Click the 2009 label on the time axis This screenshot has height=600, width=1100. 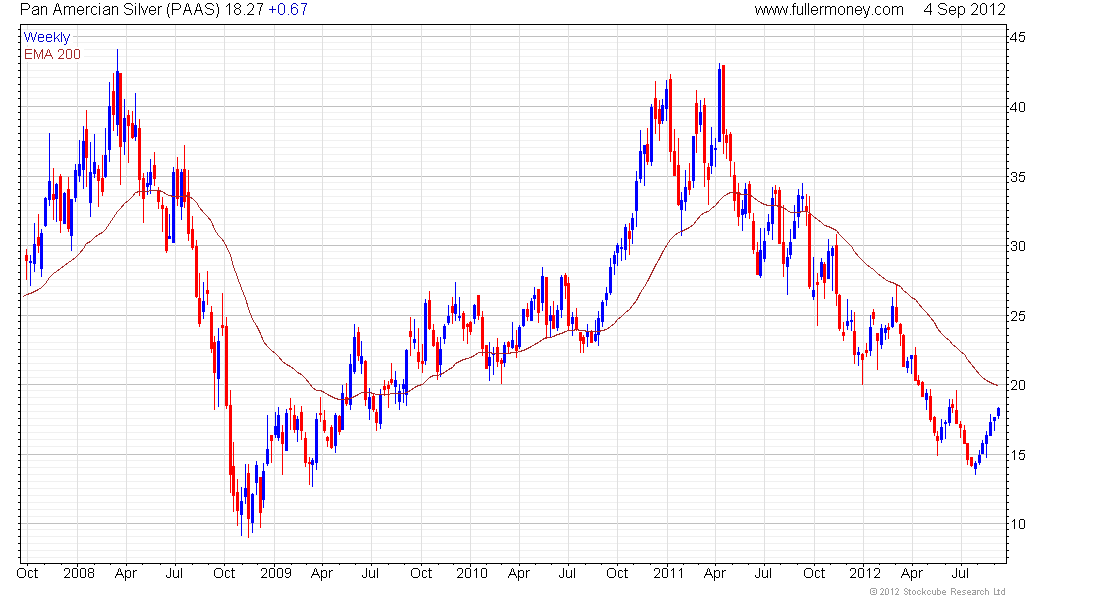click(275, 574)
